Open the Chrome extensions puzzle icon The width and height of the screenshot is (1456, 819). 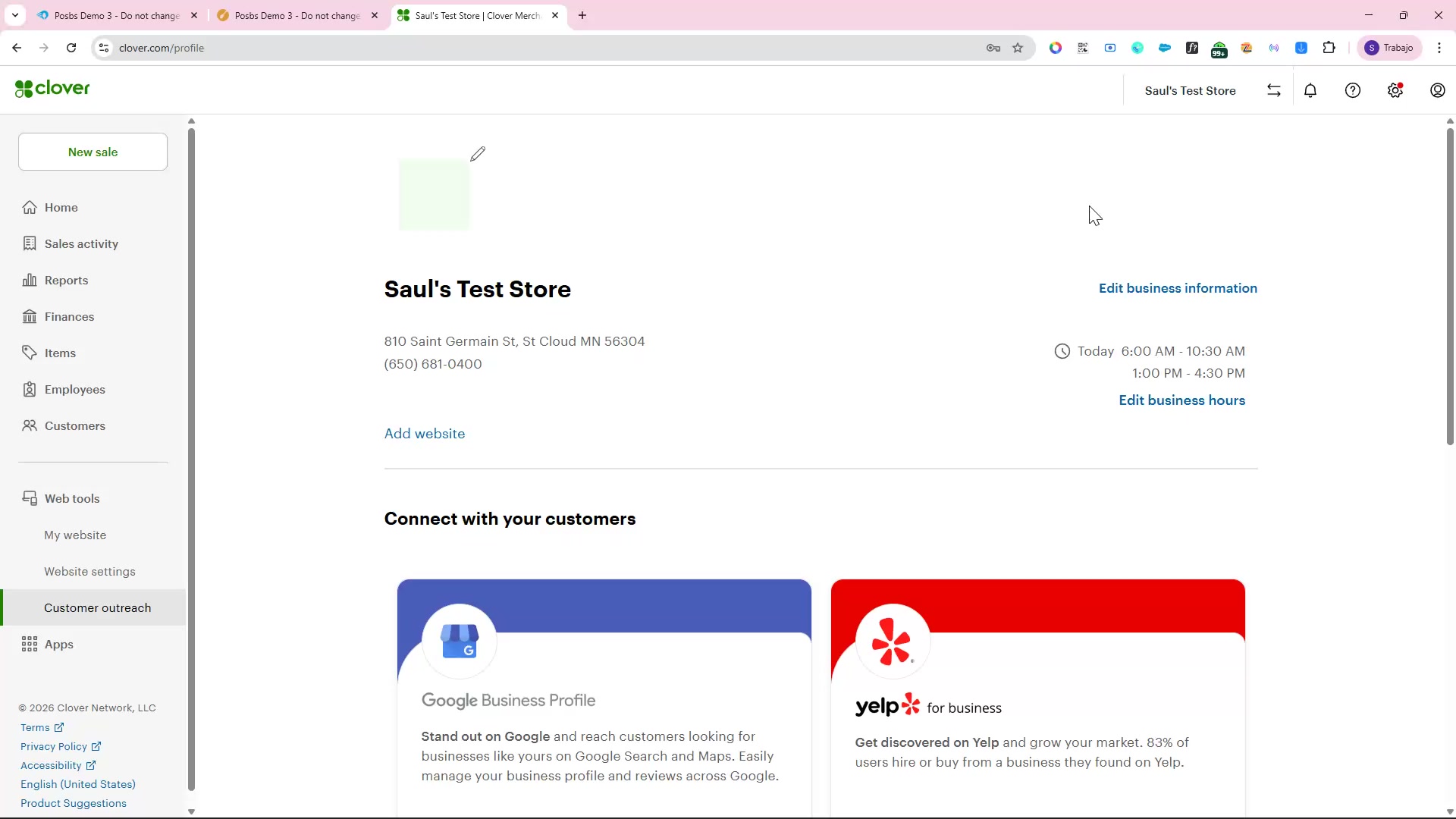tap(1329, 48)
